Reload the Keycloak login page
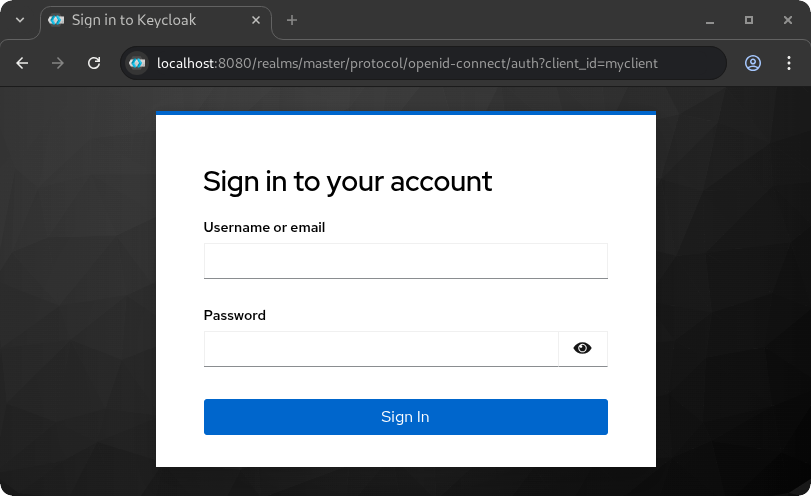 point(94,63)
